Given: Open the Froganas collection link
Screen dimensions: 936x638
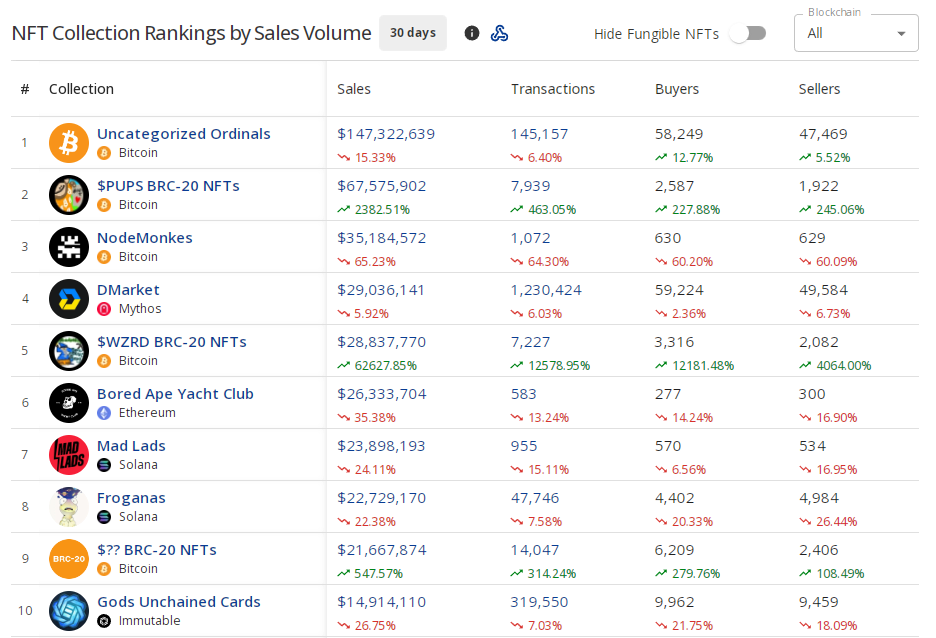Looking at the screenshot, I should pos(131,497).
